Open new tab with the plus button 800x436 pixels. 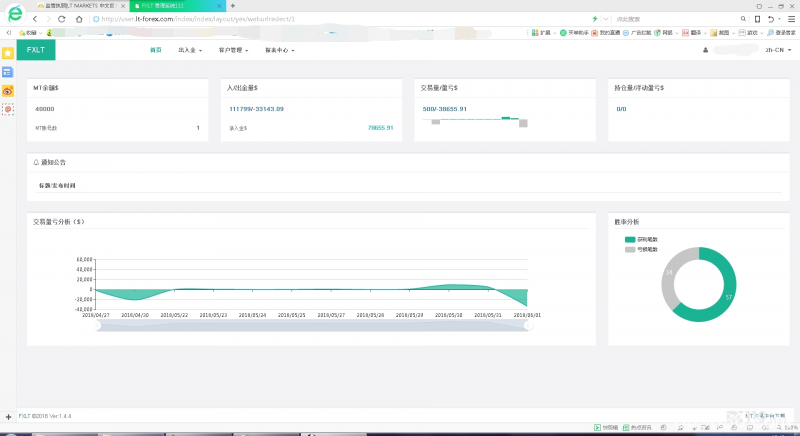(x=233, y=6)
